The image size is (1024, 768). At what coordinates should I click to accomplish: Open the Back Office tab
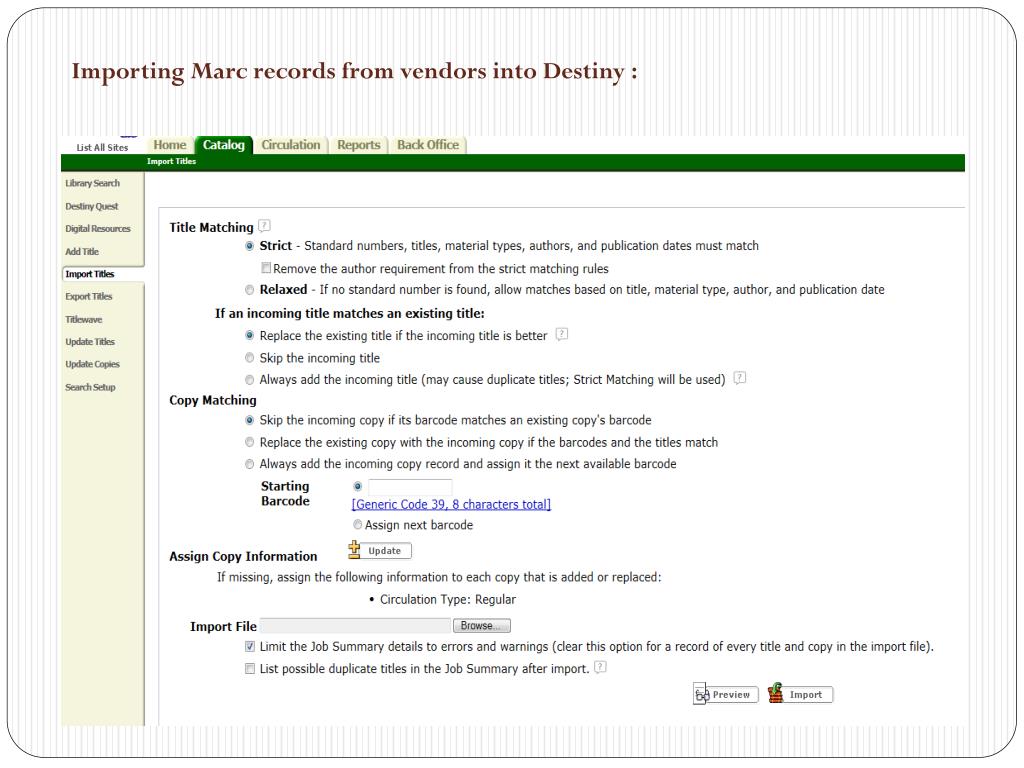(x=428, y=145)
